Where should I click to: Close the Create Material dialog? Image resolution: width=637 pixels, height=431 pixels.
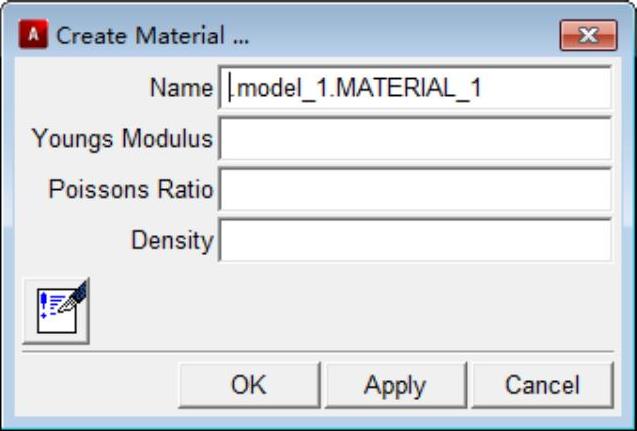point(587,37)
